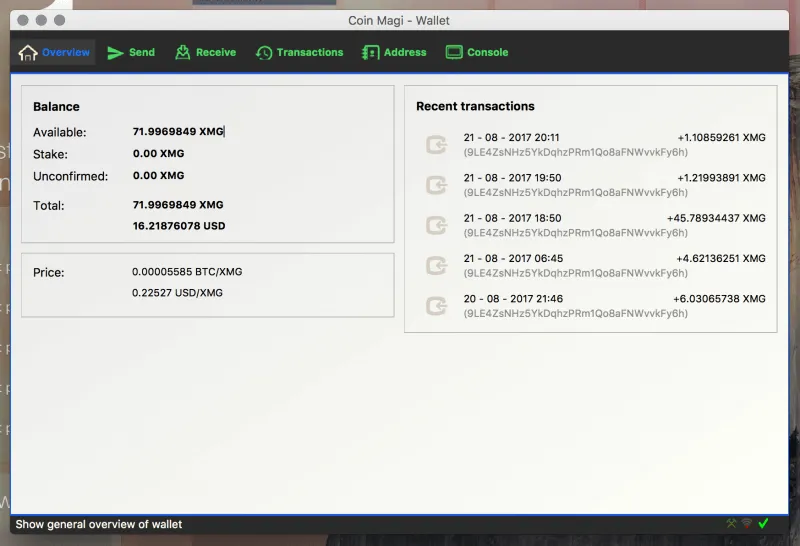Click the Available balance 71.9969849 XMG value
800x546 pixels.
tap(178, 131)
